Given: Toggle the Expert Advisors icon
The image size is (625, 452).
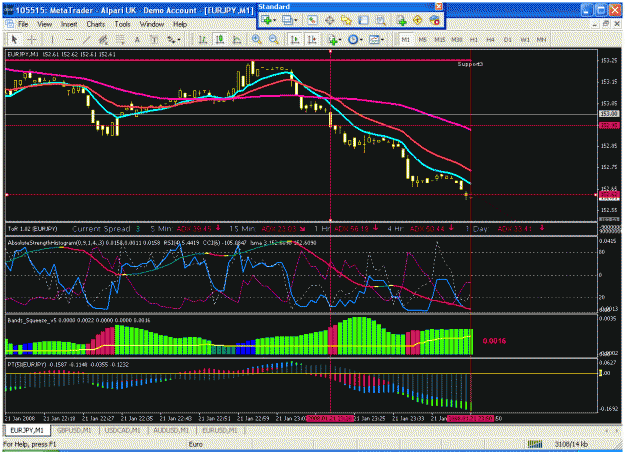Looking at the screenshot, I should click(434, 20).
